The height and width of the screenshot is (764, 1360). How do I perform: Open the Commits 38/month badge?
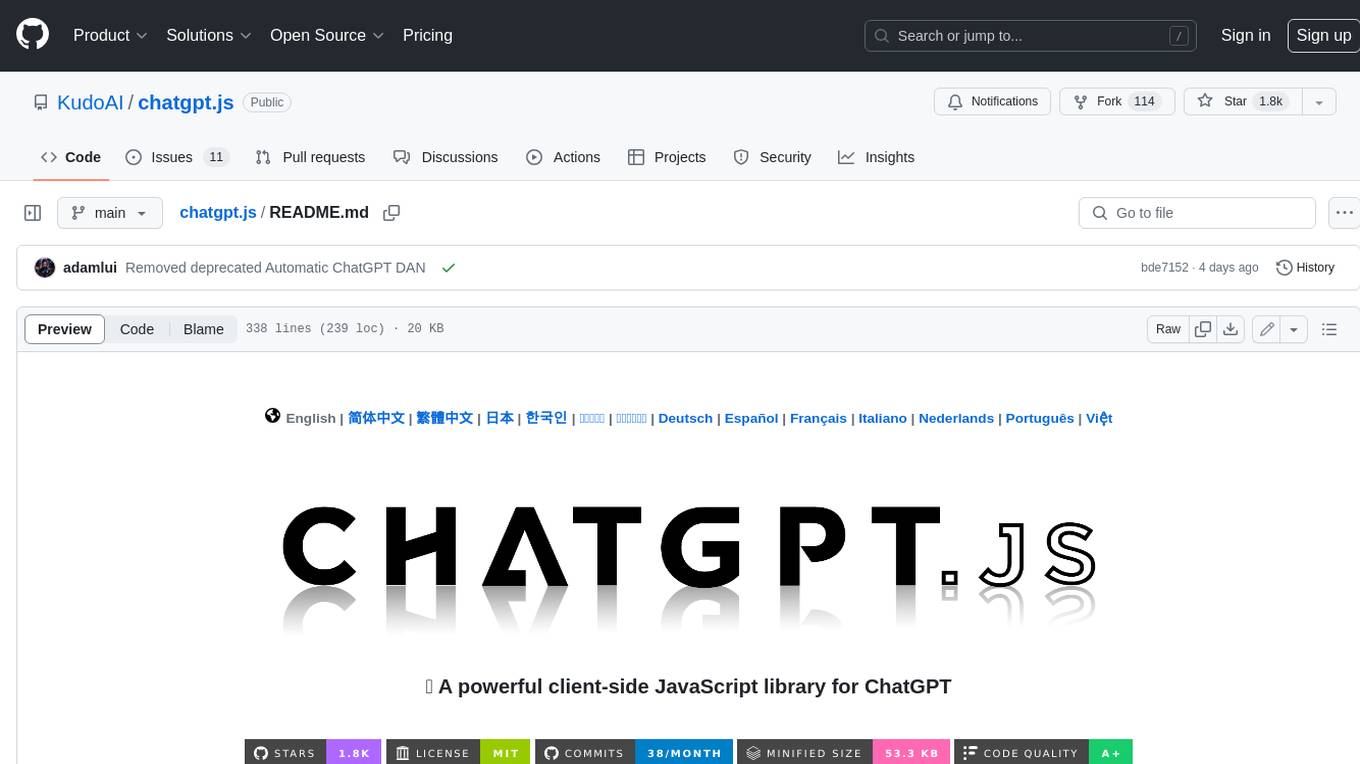click(634, 752)
